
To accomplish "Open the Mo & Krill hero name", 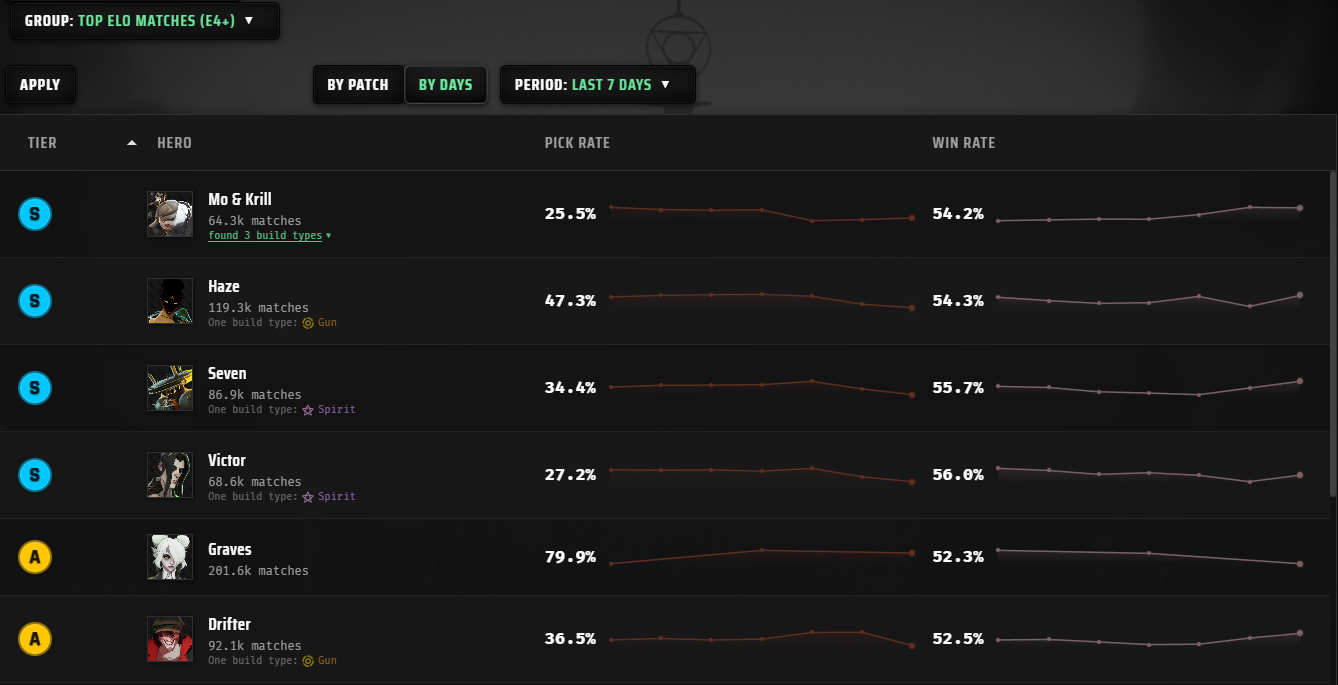I will click(240, 199).
